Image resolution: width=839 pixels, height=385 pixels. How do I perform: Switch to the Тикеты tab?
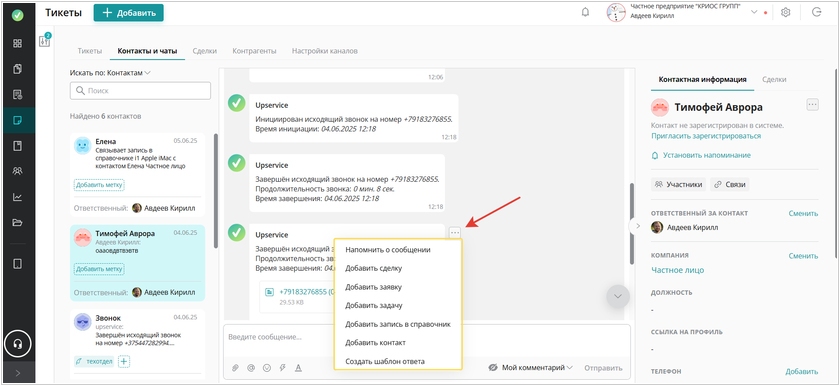(x=89, y=51)
